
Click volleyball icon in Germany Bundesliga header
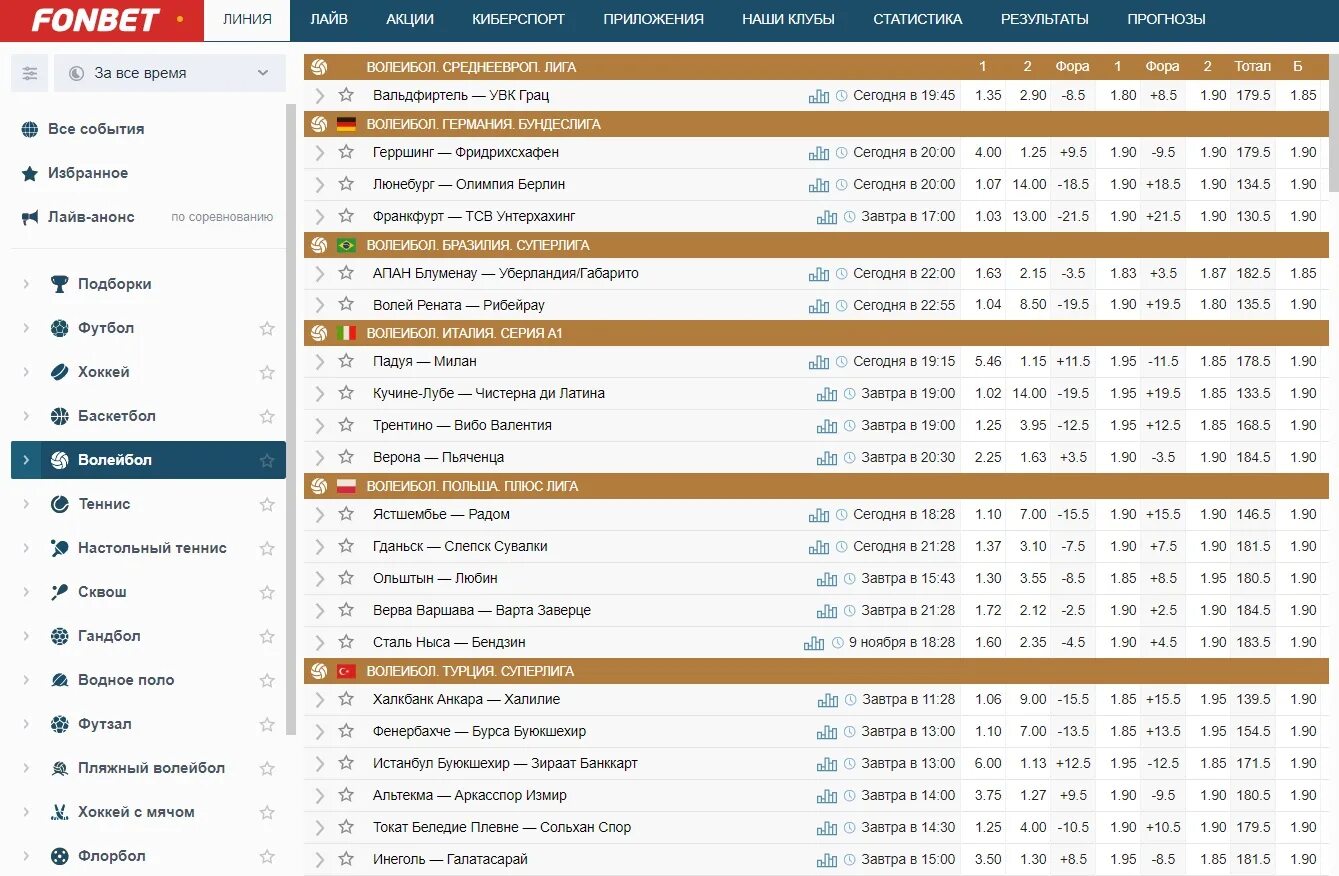[319, 124]
